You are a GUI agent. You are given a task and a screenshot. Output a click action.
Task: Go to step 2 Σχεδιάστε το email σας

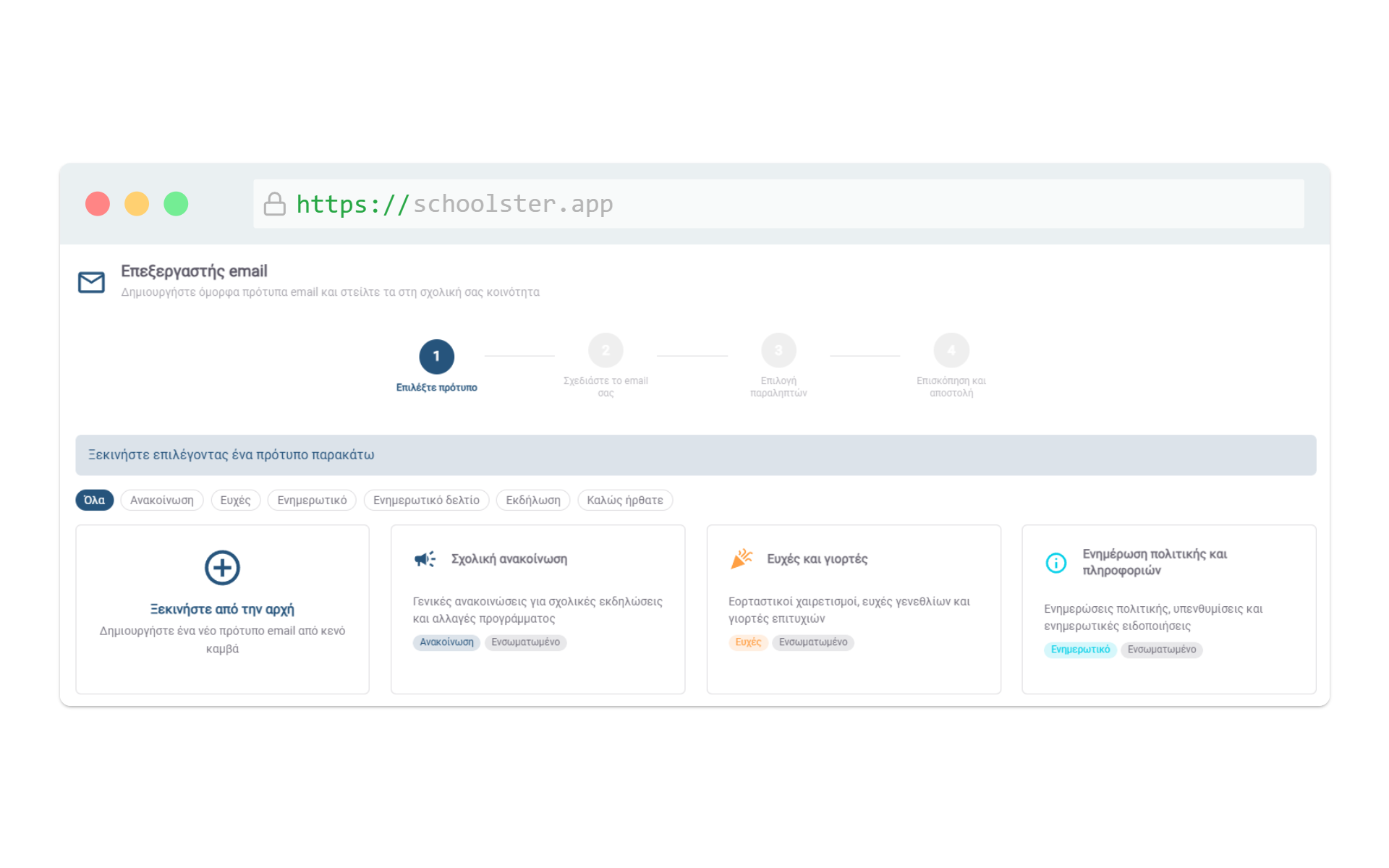(606, 351)
